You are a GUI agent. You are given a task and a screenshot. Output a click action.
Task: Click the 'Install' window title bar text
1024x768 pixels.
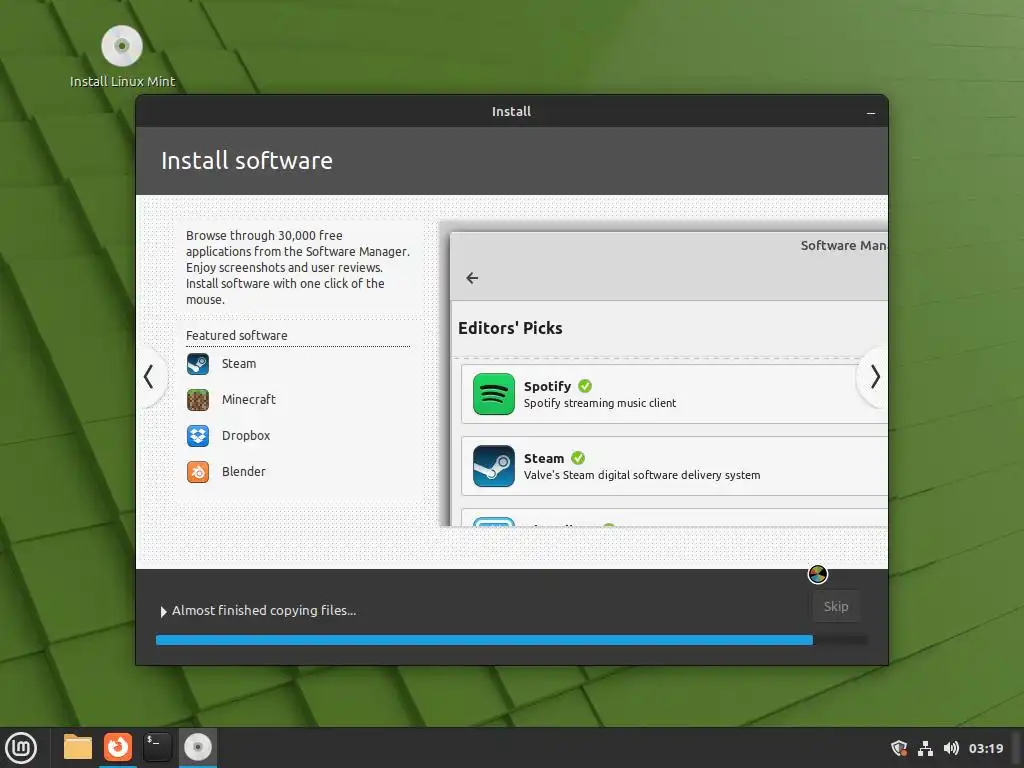pyautogui.click(x=511, y=112)
